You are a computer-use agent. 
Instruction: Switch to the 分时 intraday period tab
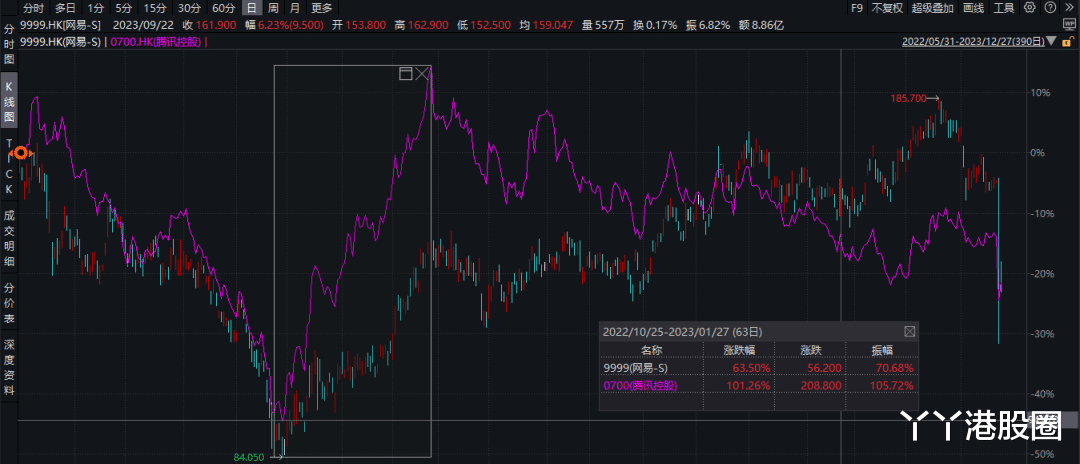pyautogui.click(x=33, y=8)
